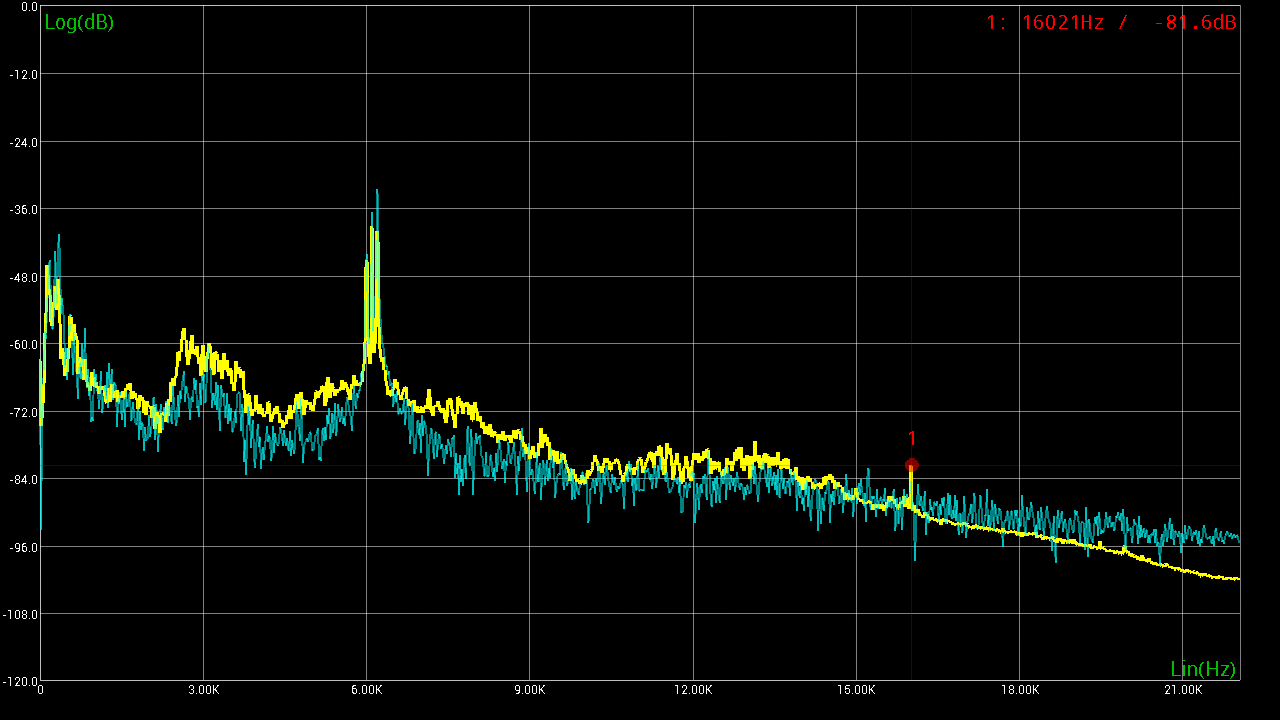Click the -120.0 dB axis label
1280x720 pixels.
19,680
